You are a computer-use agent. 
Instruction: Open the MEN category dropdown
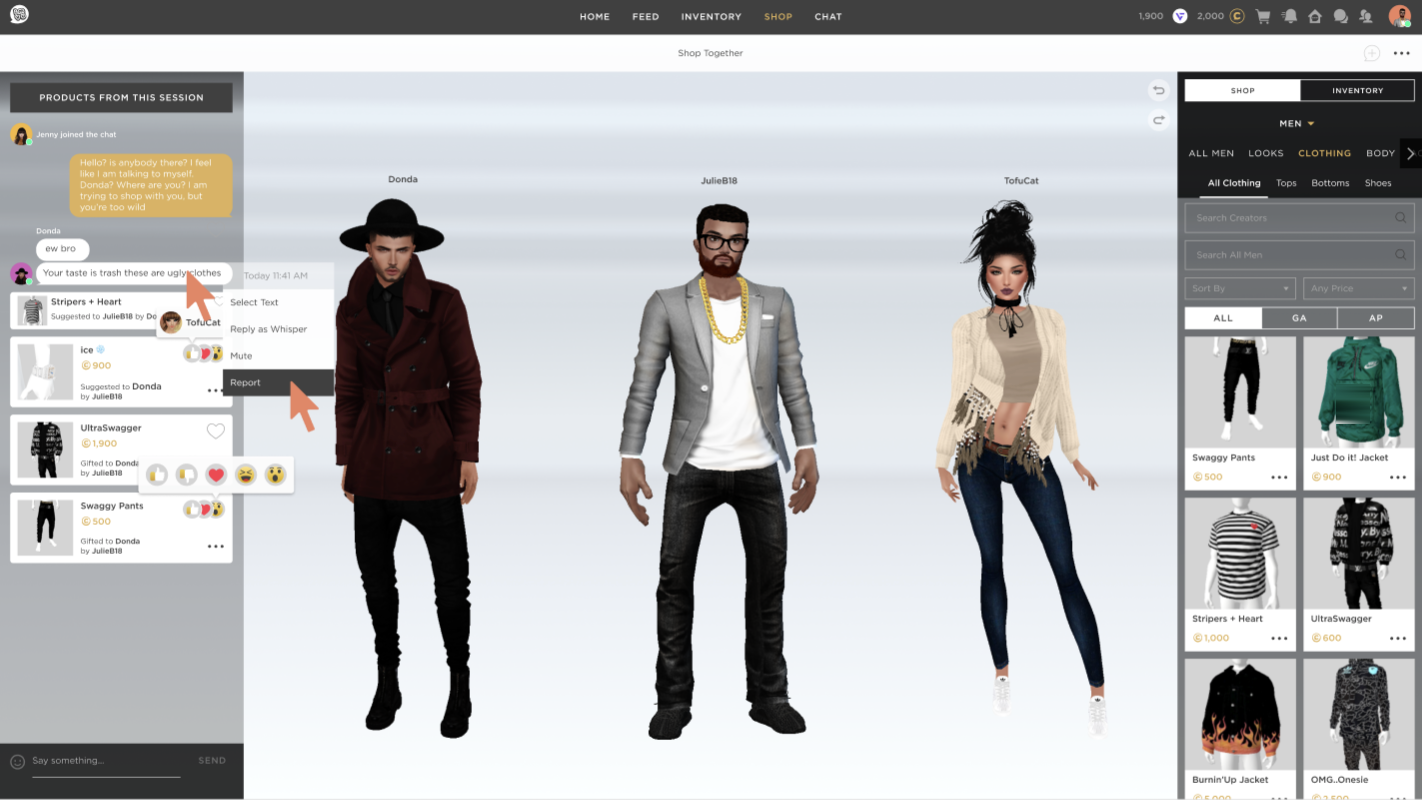(x=1297, y=124)
